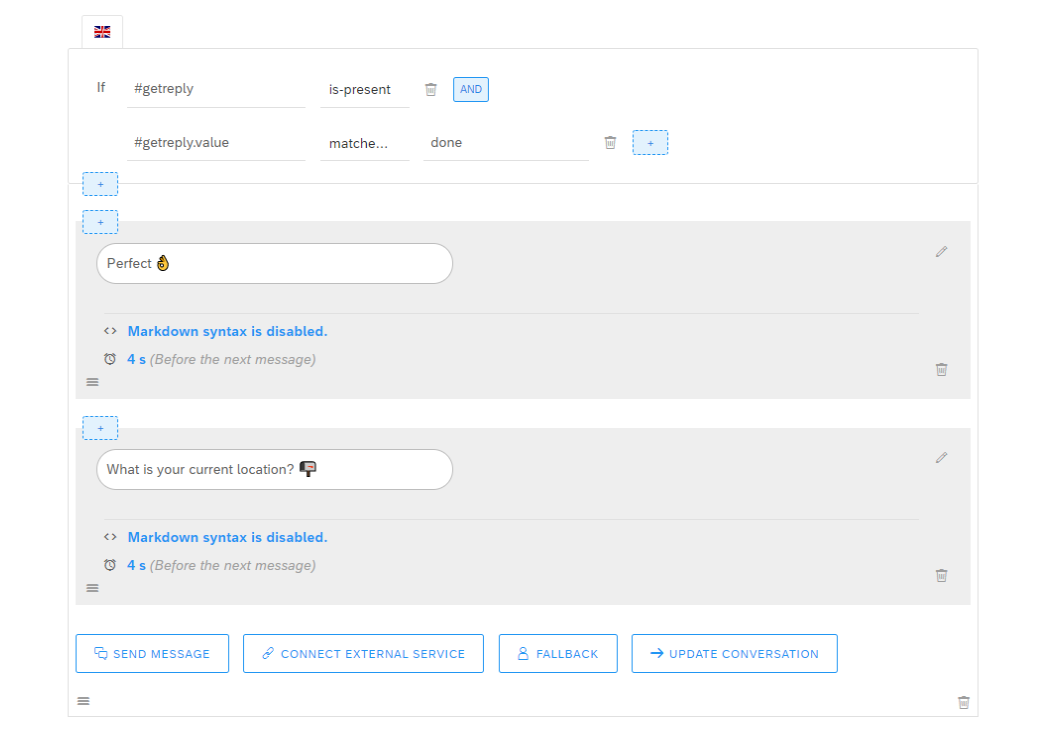
Task: Delete the entire condition group at bottom
Action: (x=963, y=702)
